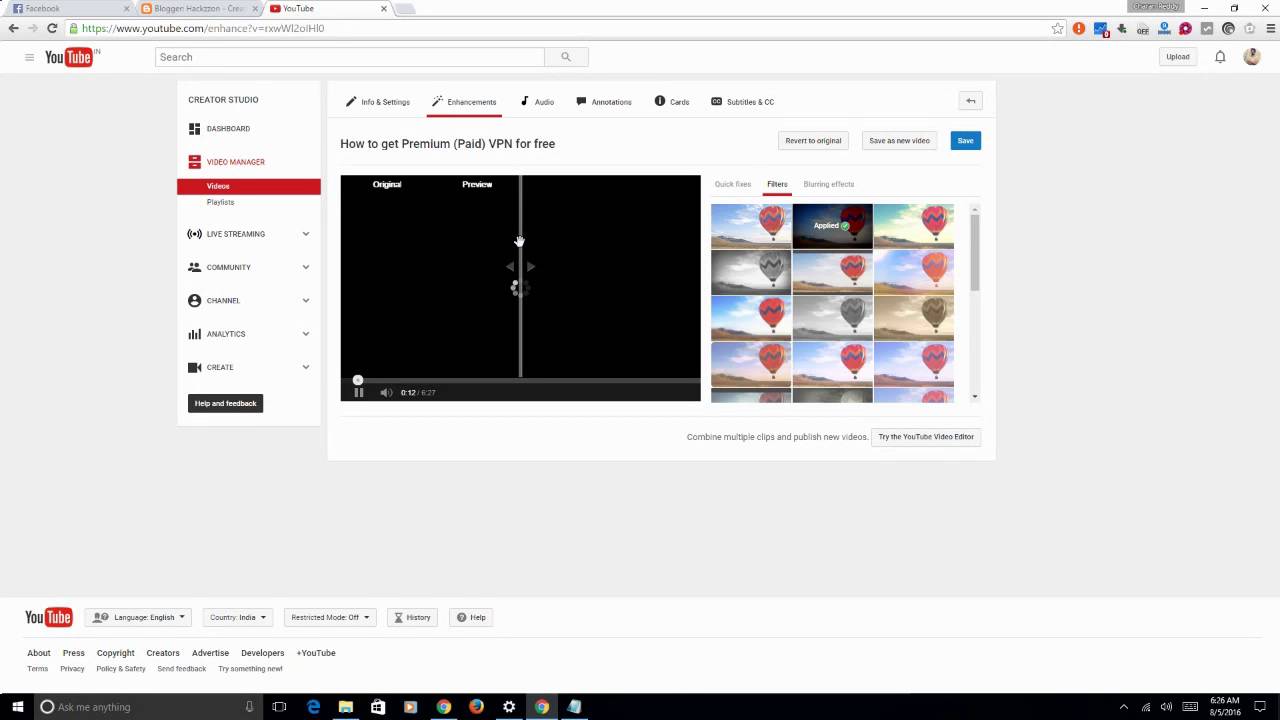This screenshot has height=720, width=1280.
Task: Open Help button in footer
Action: pyautogui.click(x=471, y=617)
